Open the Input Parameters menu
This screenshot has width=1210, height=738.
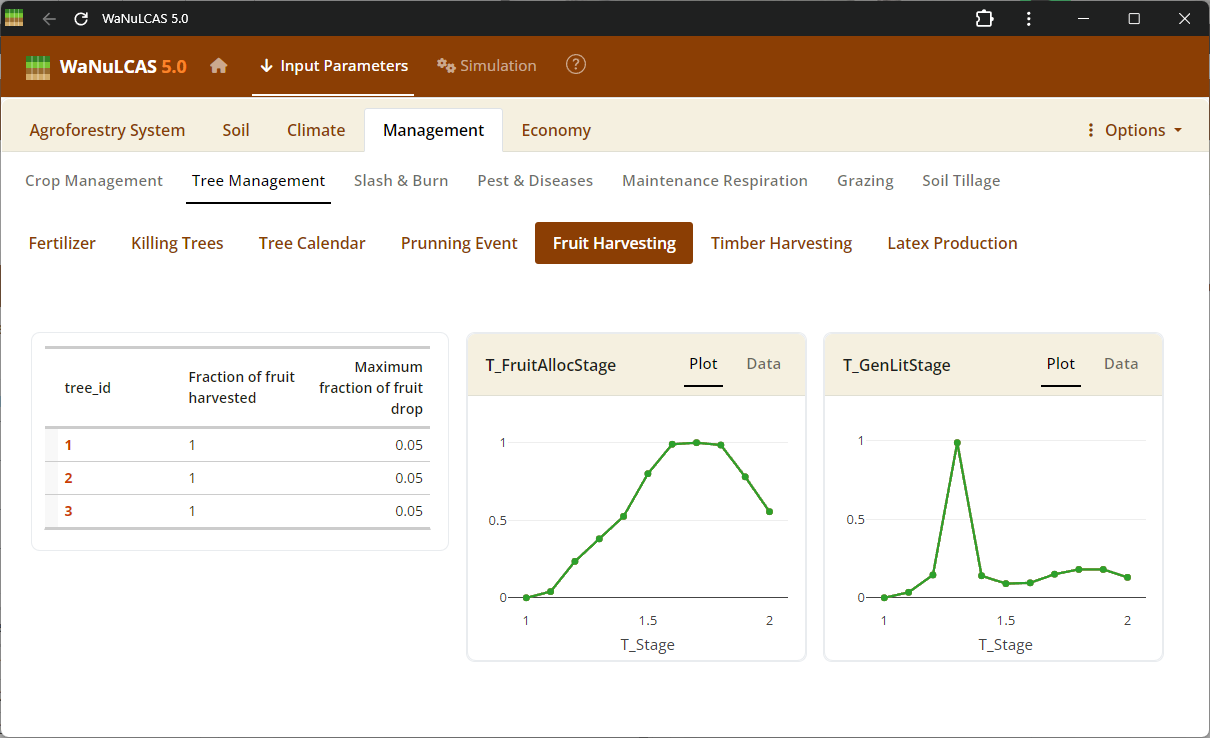click(x=333, y=66)
